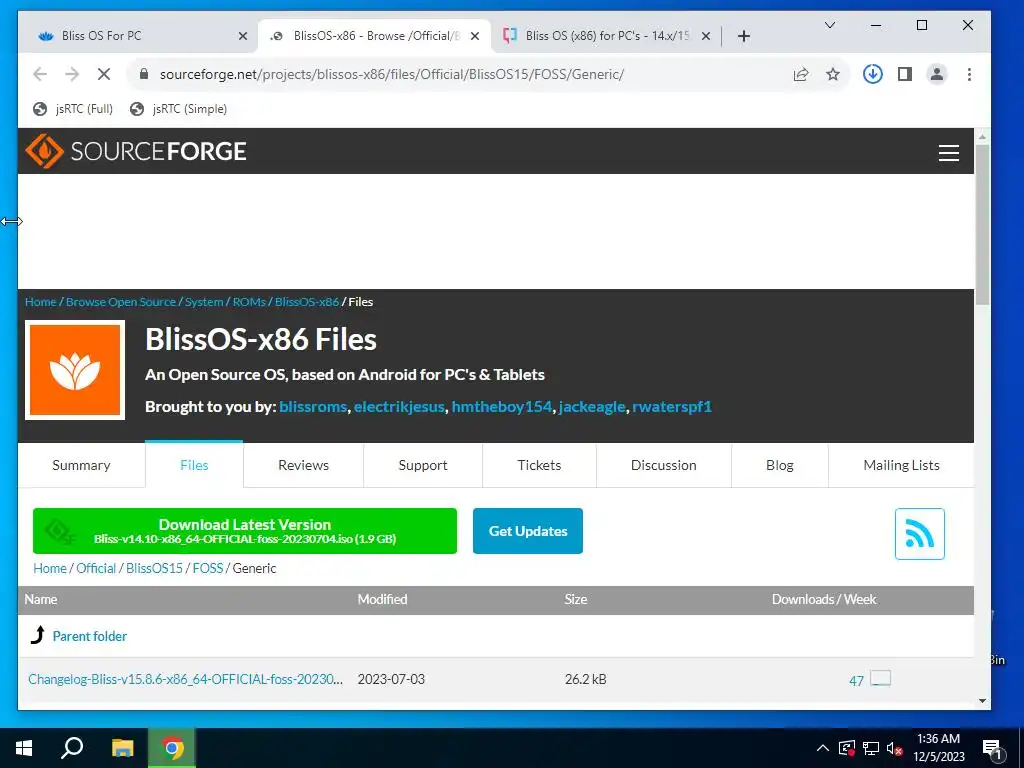Click Chrome icon in taskbar

pos(172,748)
